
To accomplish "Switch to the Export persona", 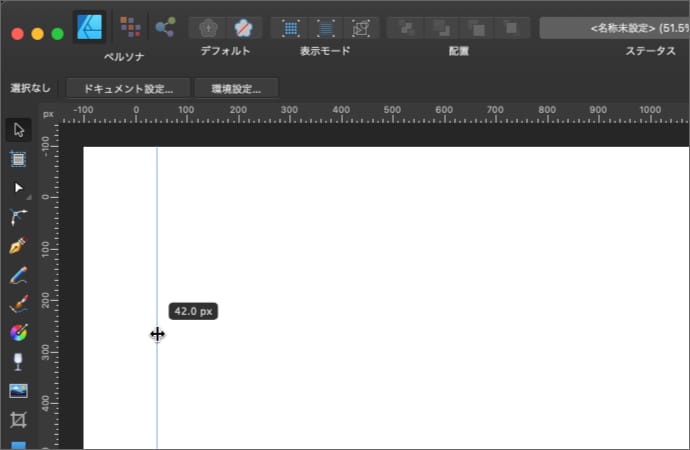I will (x=165, y=27).
